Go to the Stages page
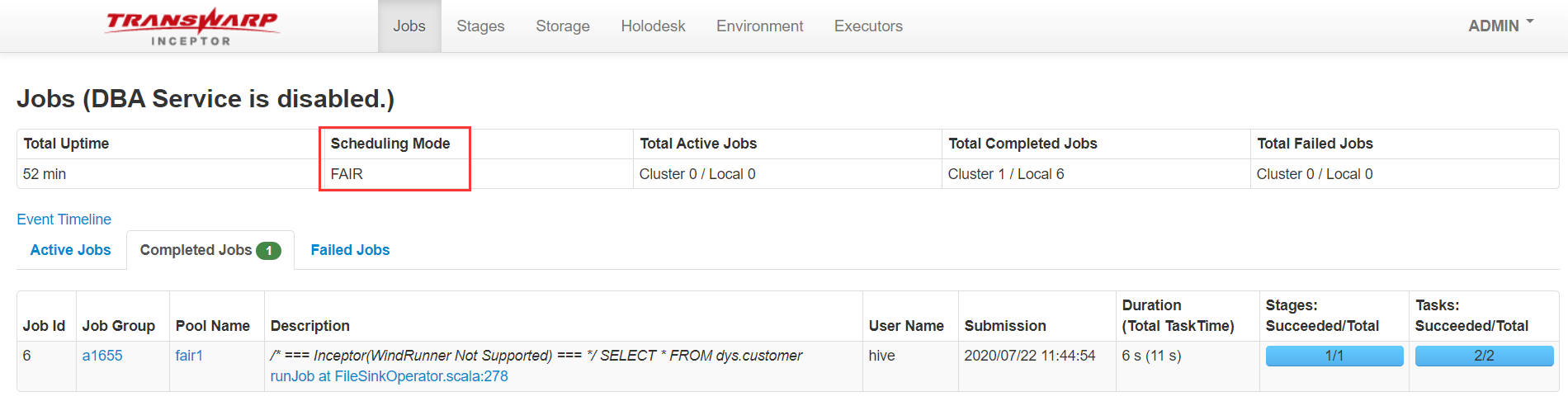 (480, 26)
